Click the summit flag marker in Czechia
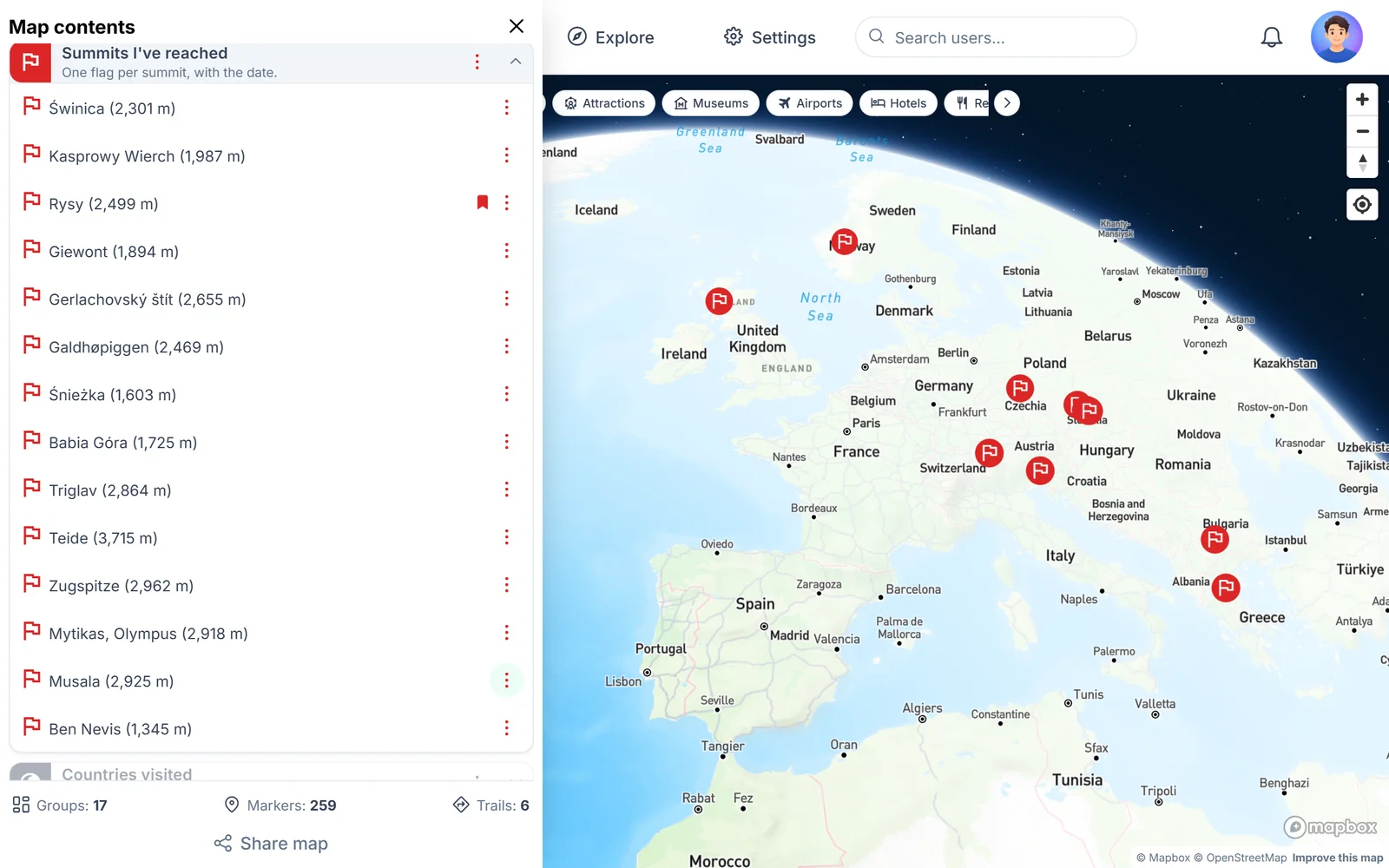This screenshot has width=1389, height=868. [1020, 387]
